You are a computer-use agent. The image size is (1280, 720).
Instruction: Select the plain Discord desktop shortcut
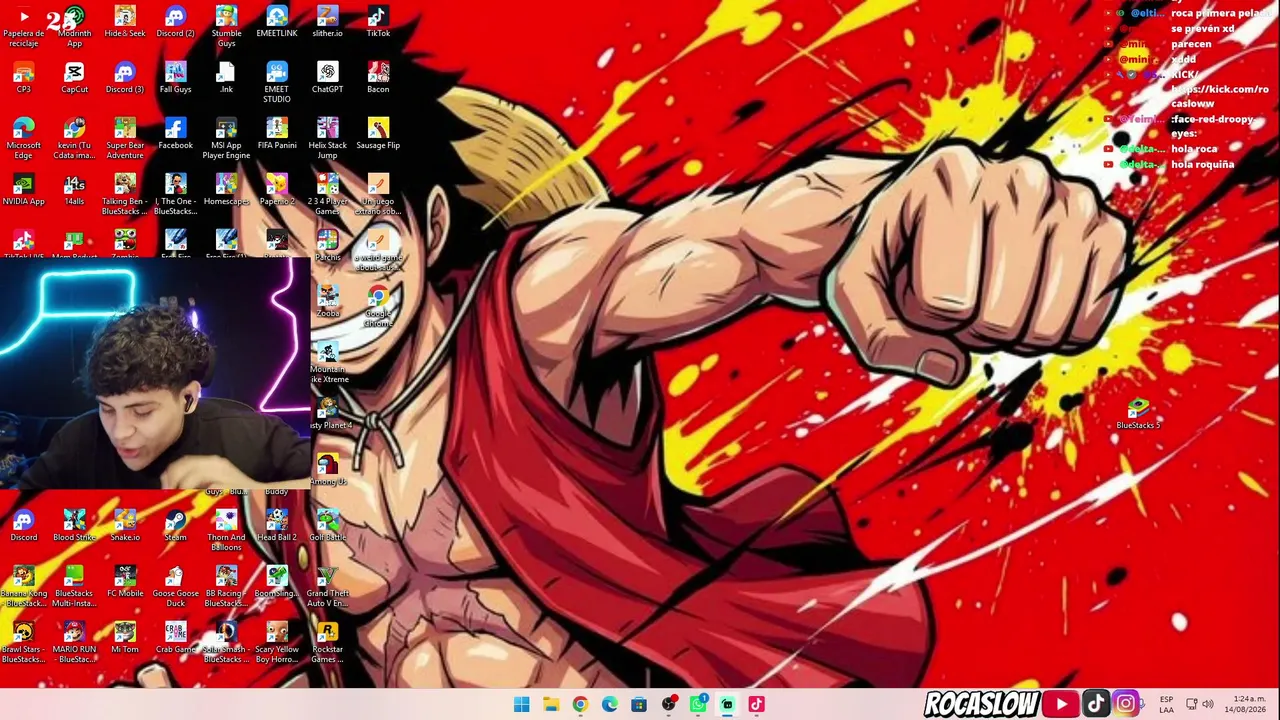24,526
